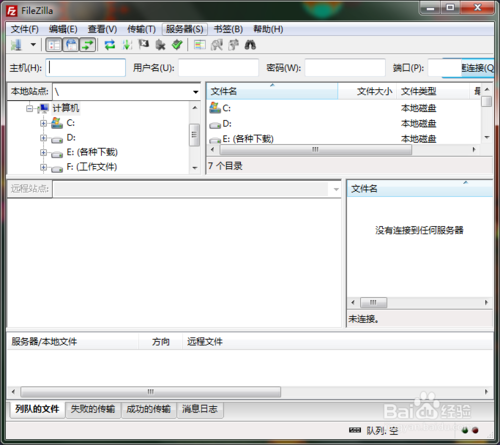Open the 编辑(E) menu
Image resolution: width=500 pixels, height=445 pixels.
[x=63, y=29]
